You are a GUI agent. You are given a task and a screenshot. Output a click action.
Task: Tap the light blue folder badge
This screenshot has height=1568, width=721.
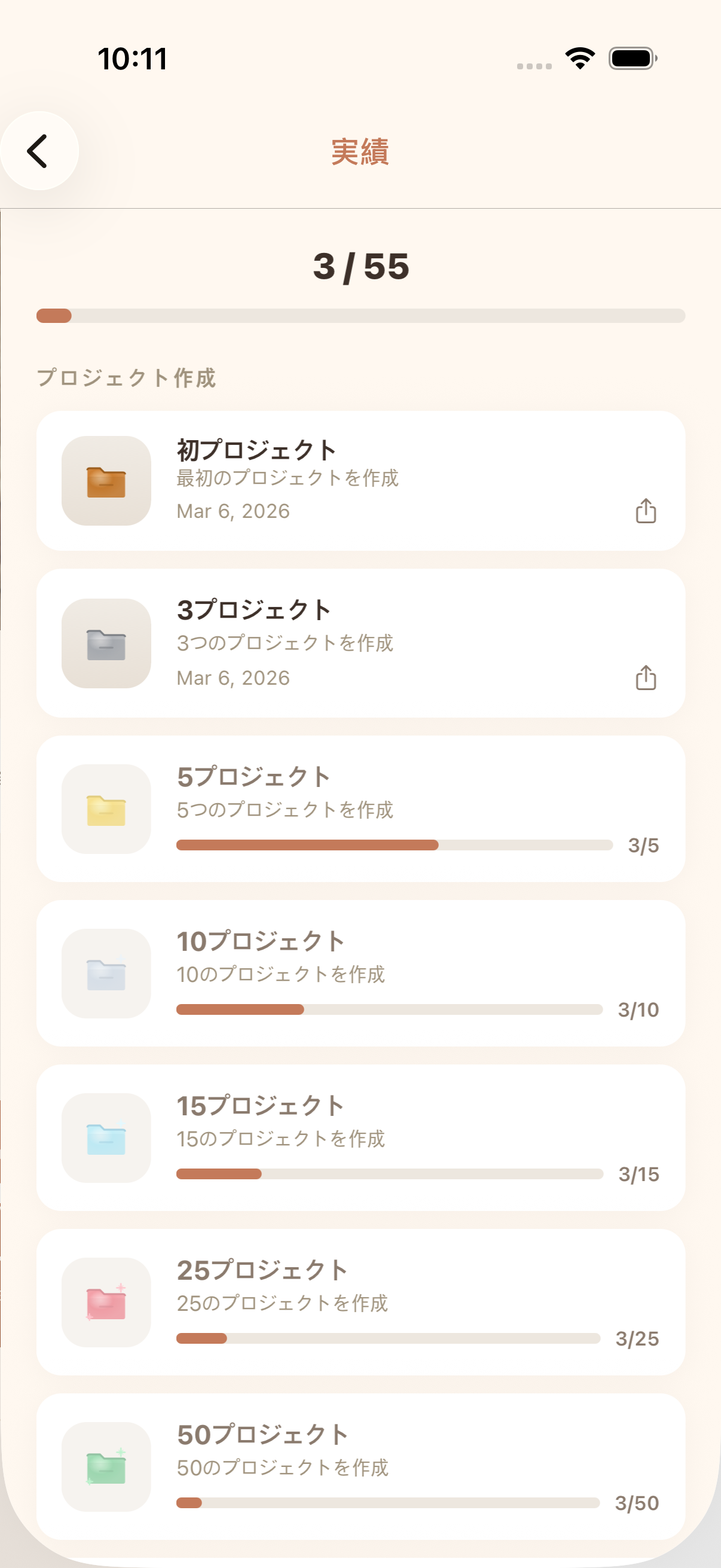click(106, 1137)
